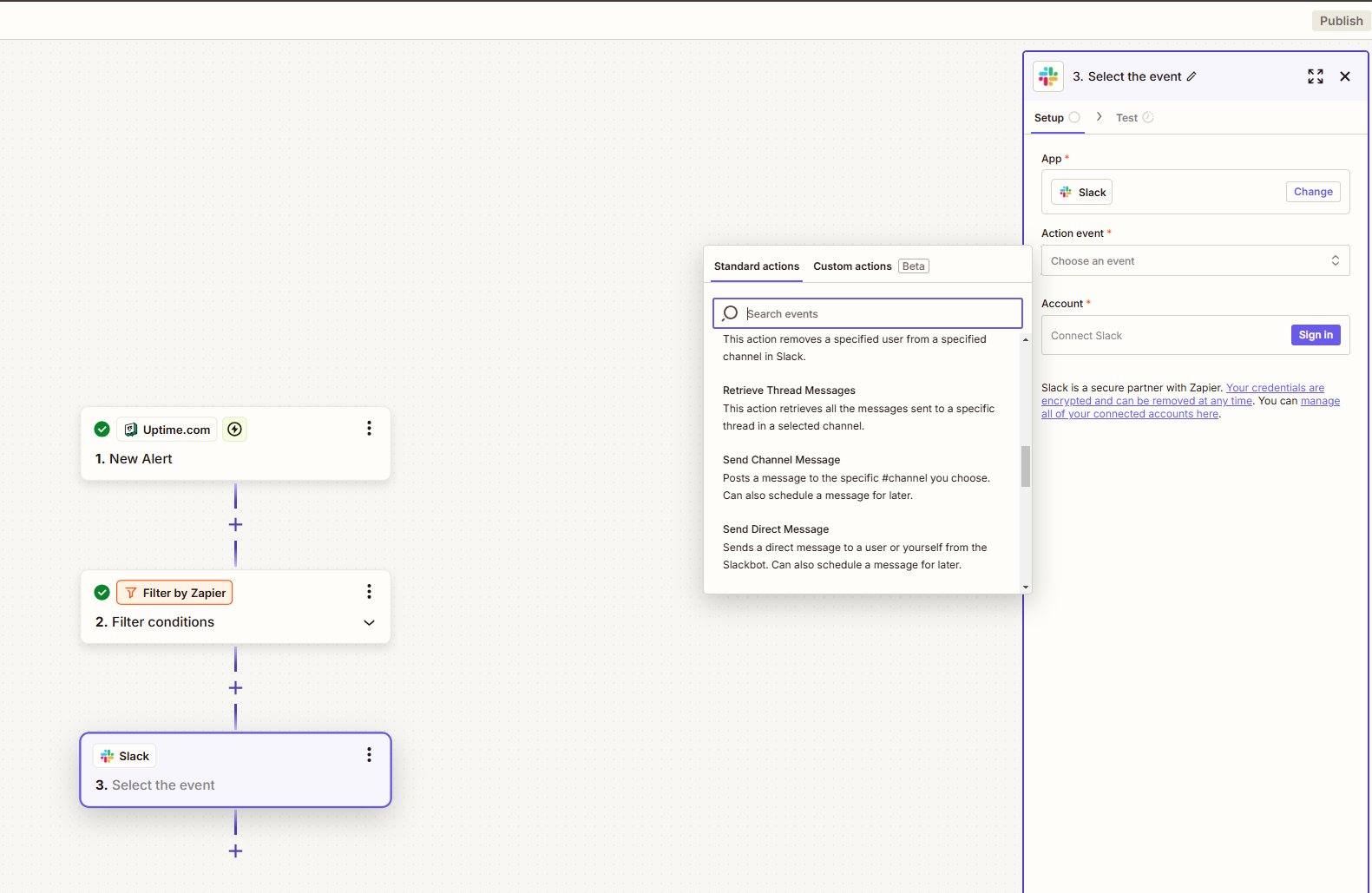
Task: Open the Slack step three-dot menu
Action: tap(369, 754)
